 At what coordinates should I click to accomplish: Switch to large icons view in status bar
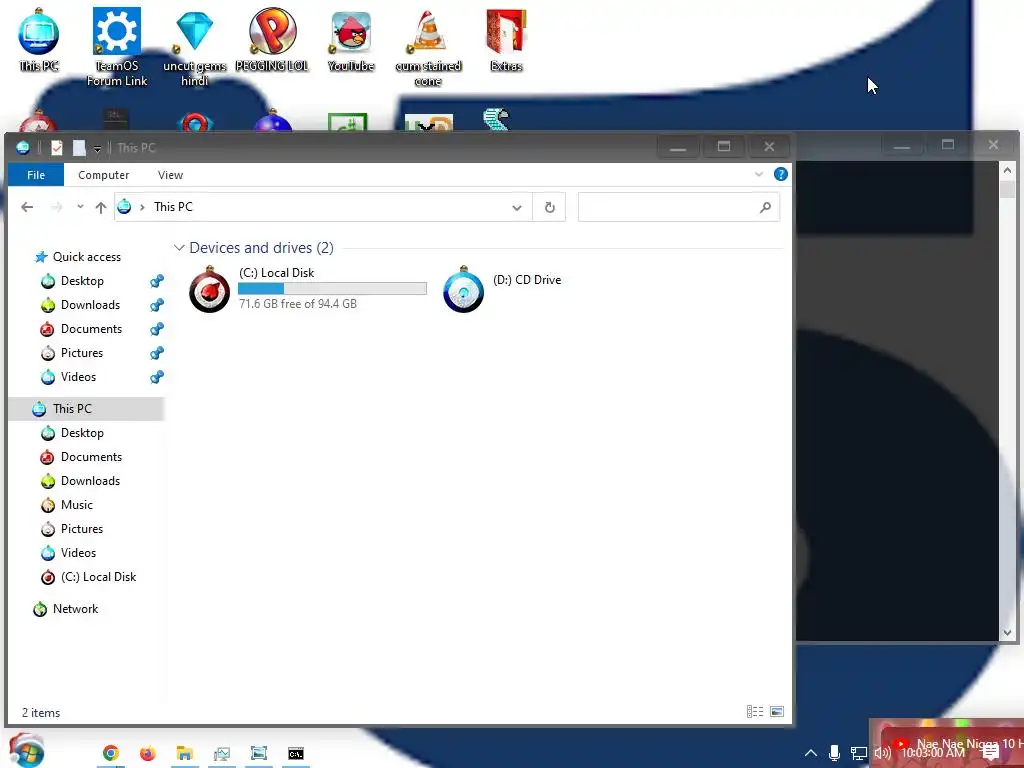click(x=776, y=712)
